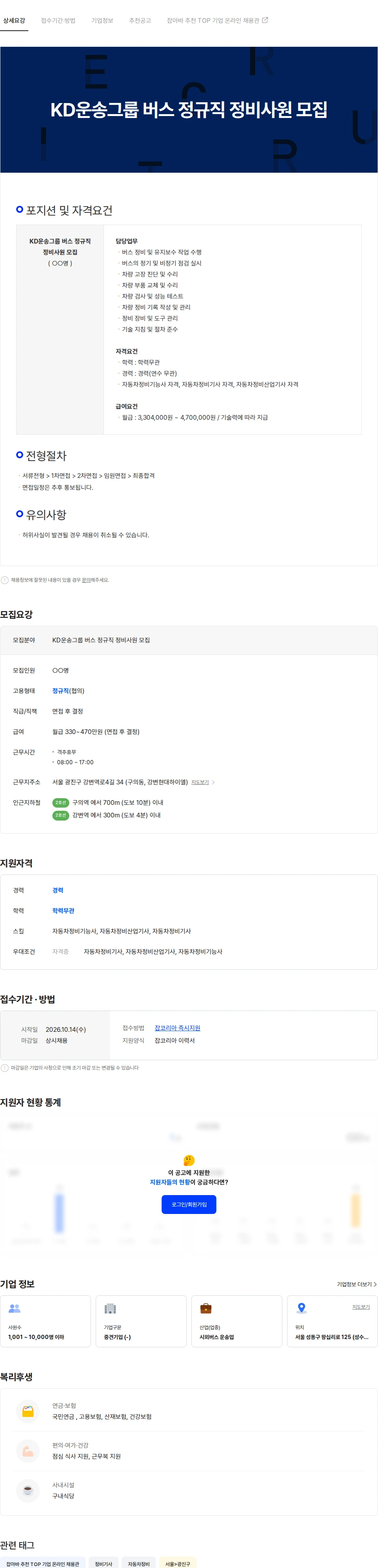Go to the 기업정보 tab
Screen dimensions: 378x1568
click(102, 21)
